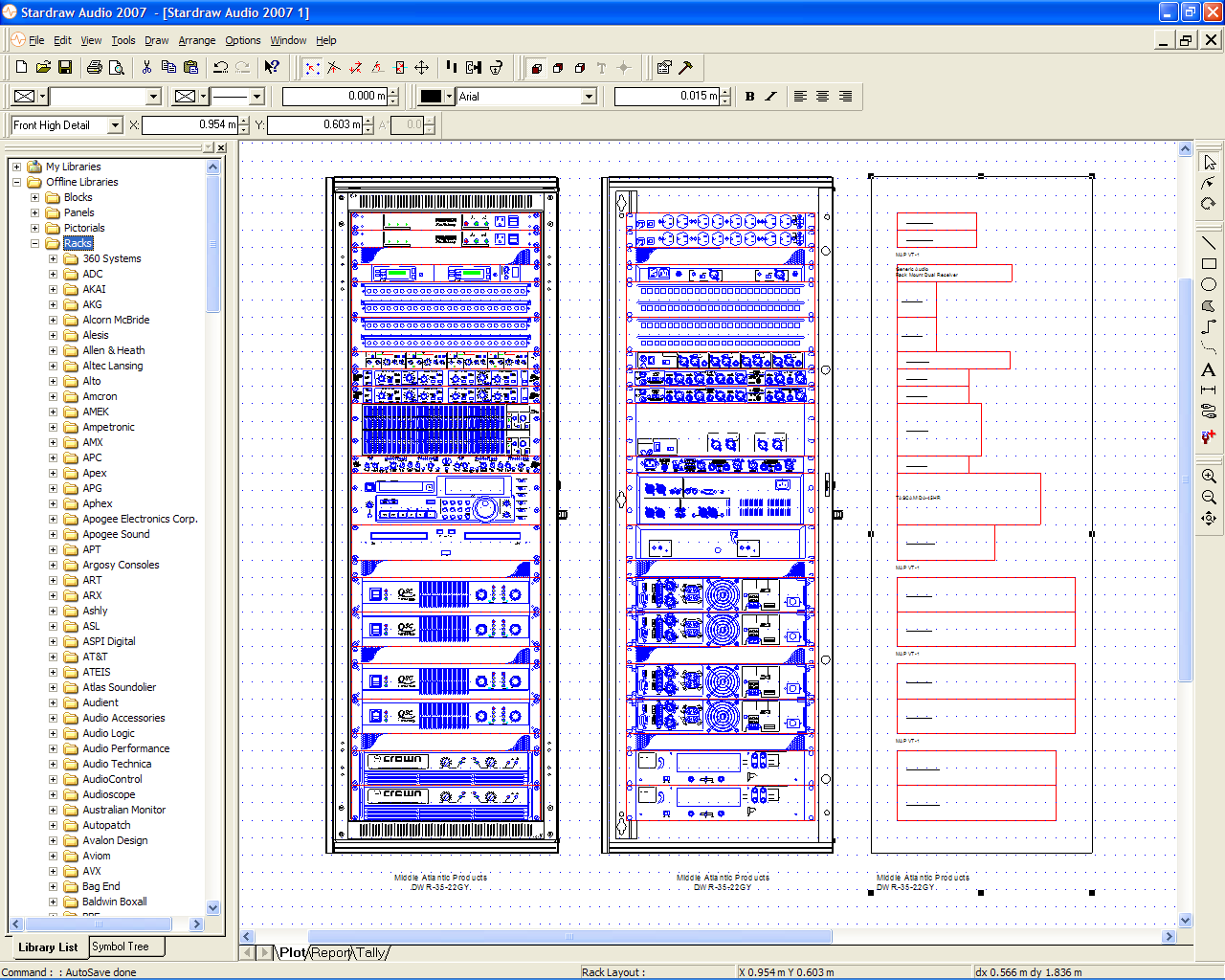Set text alignment to center

pyautogui.click(x=822, y=96)
